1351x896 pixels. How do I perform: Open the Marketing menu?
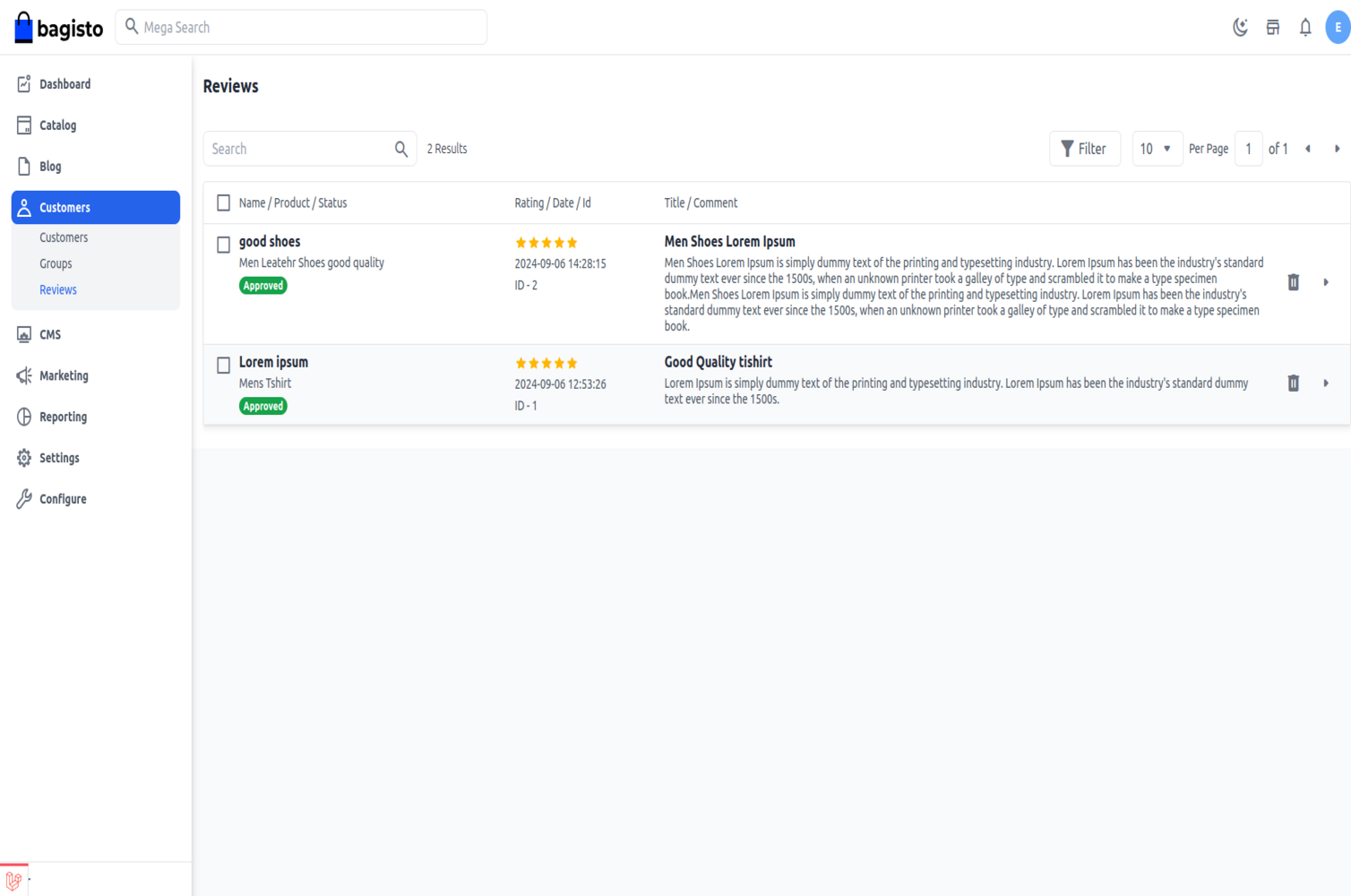point(64,375)
